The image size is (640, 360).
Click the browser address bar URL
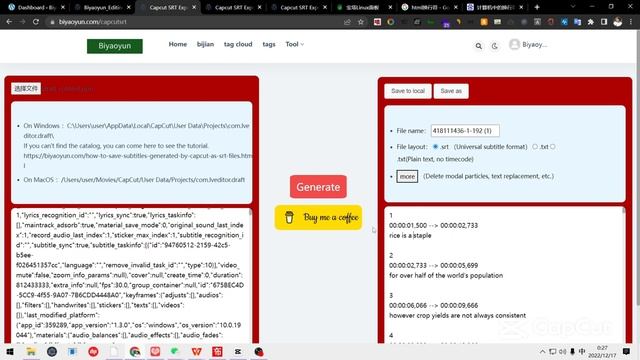[x=93, y=22]
